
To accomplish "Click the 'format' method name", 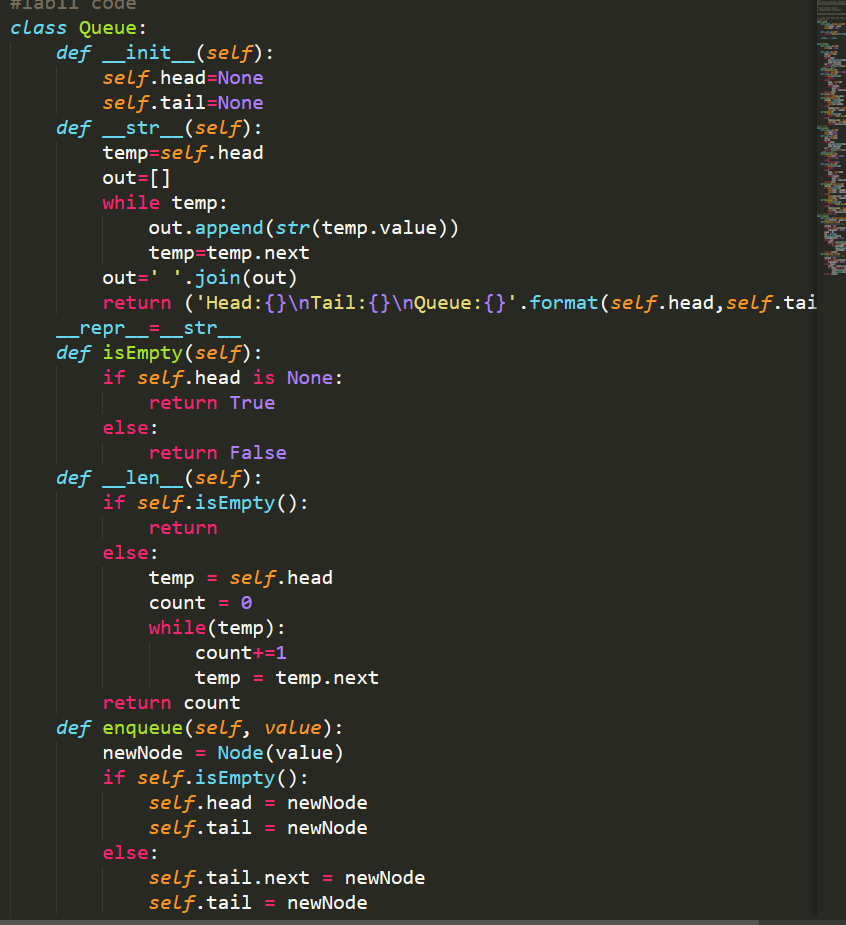I will click(x=563, y=303).
